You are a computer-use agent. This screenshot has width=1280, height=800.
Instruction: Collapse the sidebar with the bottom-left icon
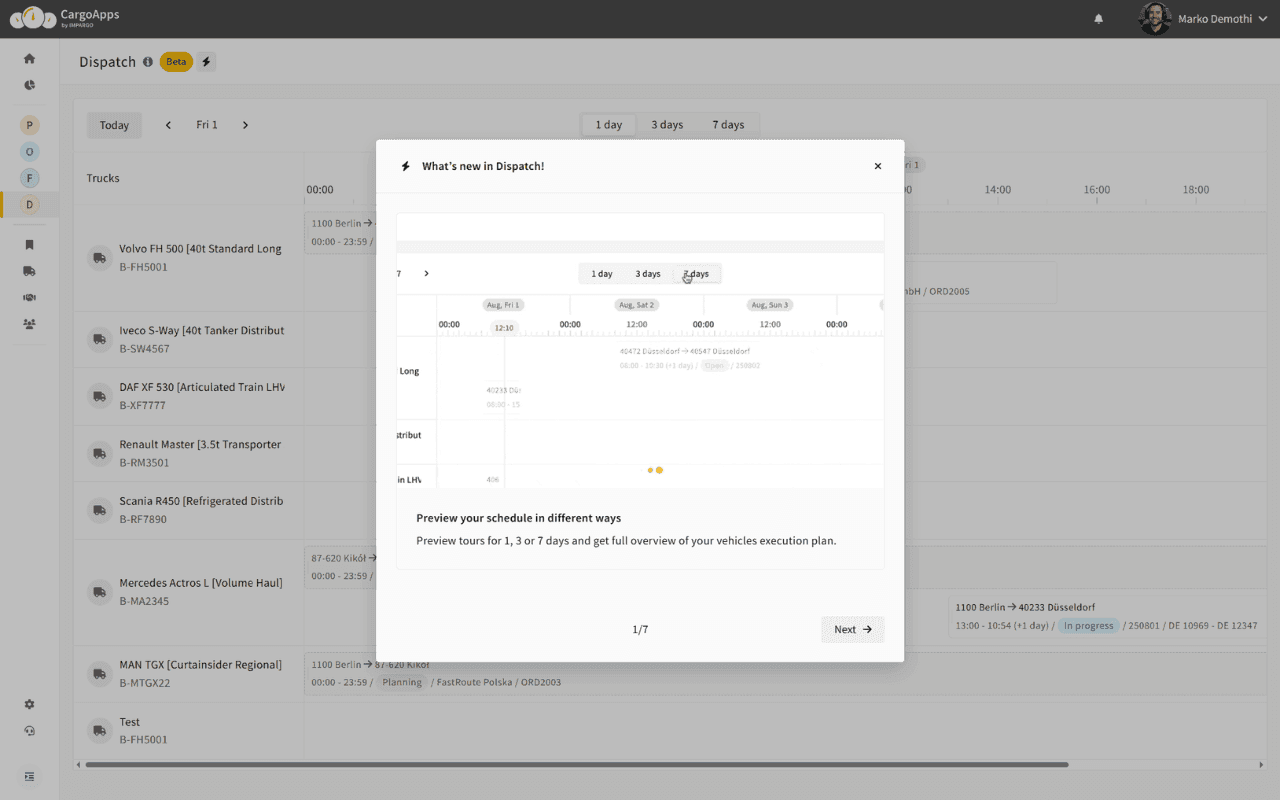29,776
